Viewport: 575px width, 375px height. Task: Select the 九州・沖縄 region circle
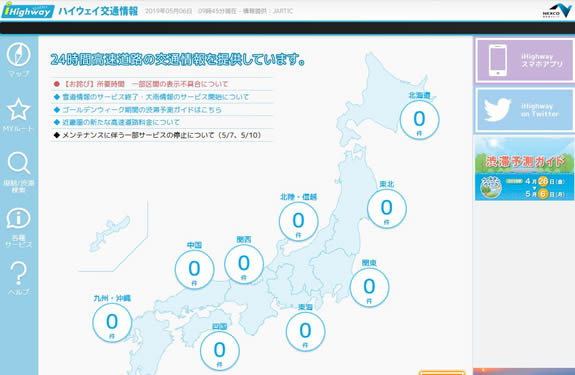click(x=112, y=323)
